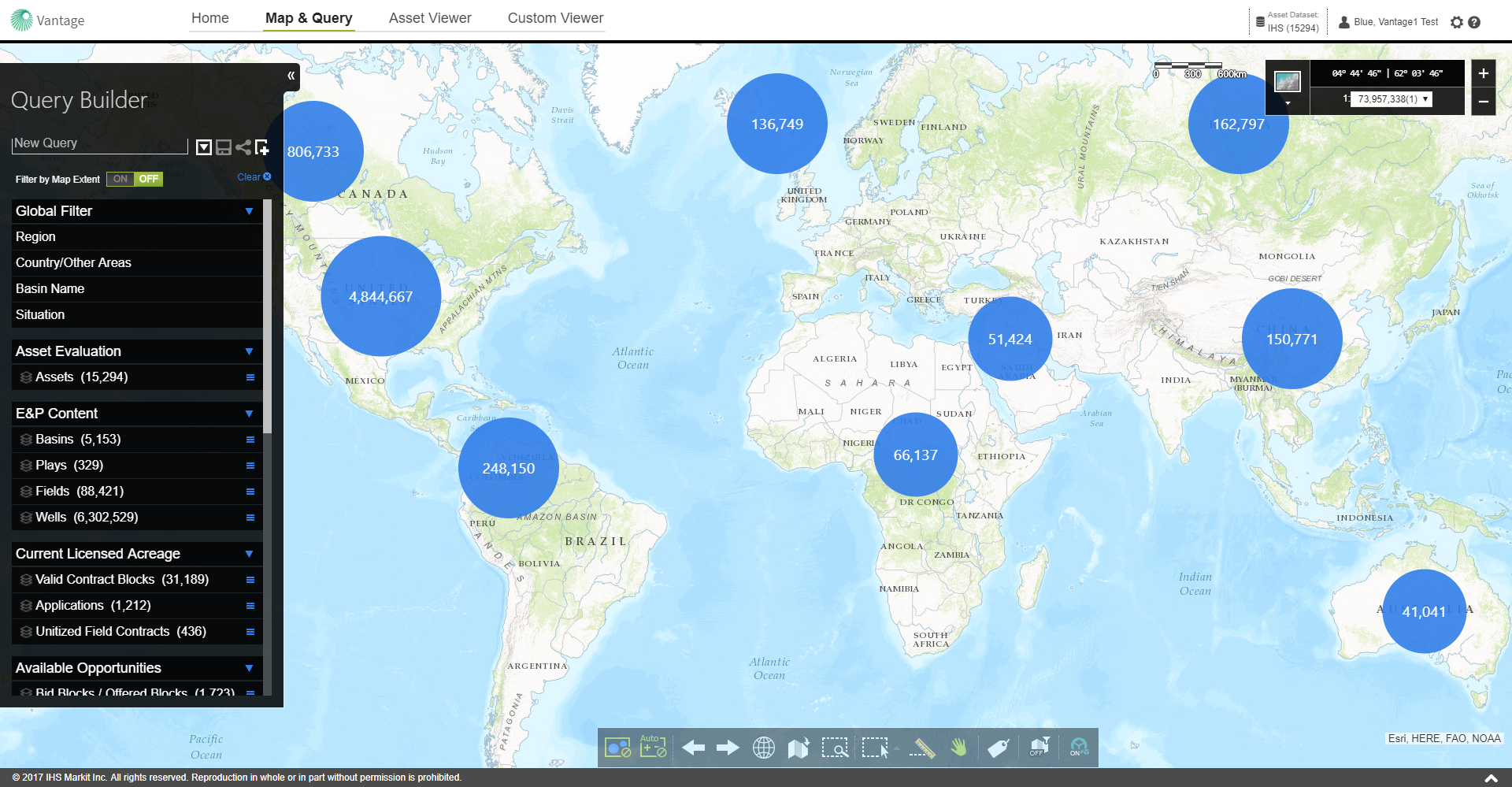Toggle Filter by Map Extent switch
The width and height of the screenshot is (1512, 787).
pos(135,179)
